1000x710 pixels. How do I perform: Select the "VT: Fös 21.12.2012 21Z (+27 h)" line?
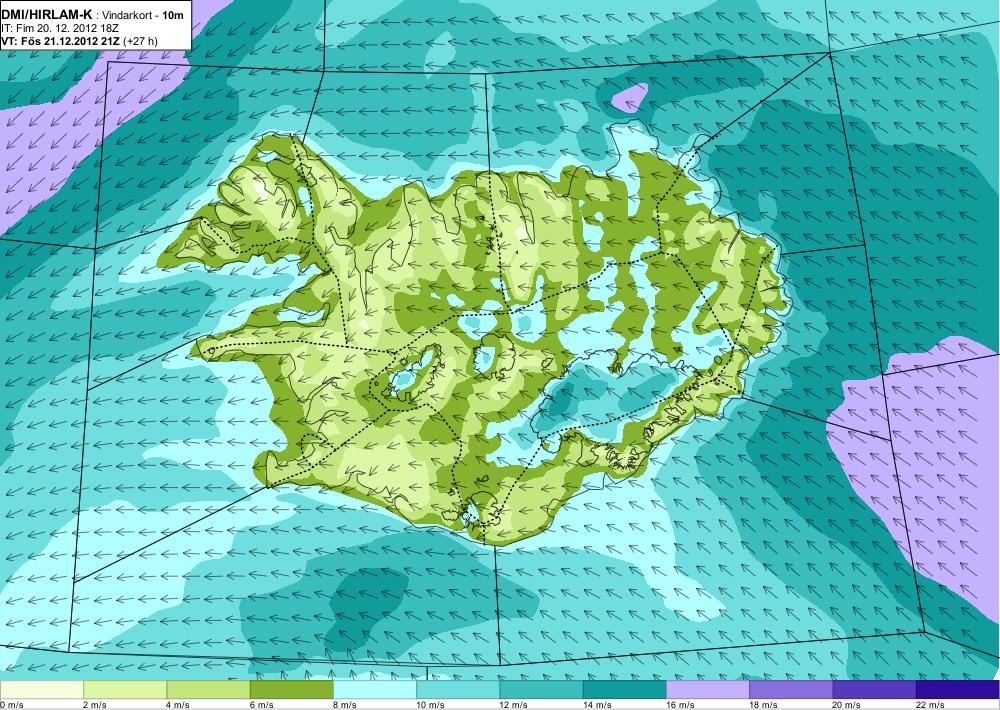tap(80, 41)
